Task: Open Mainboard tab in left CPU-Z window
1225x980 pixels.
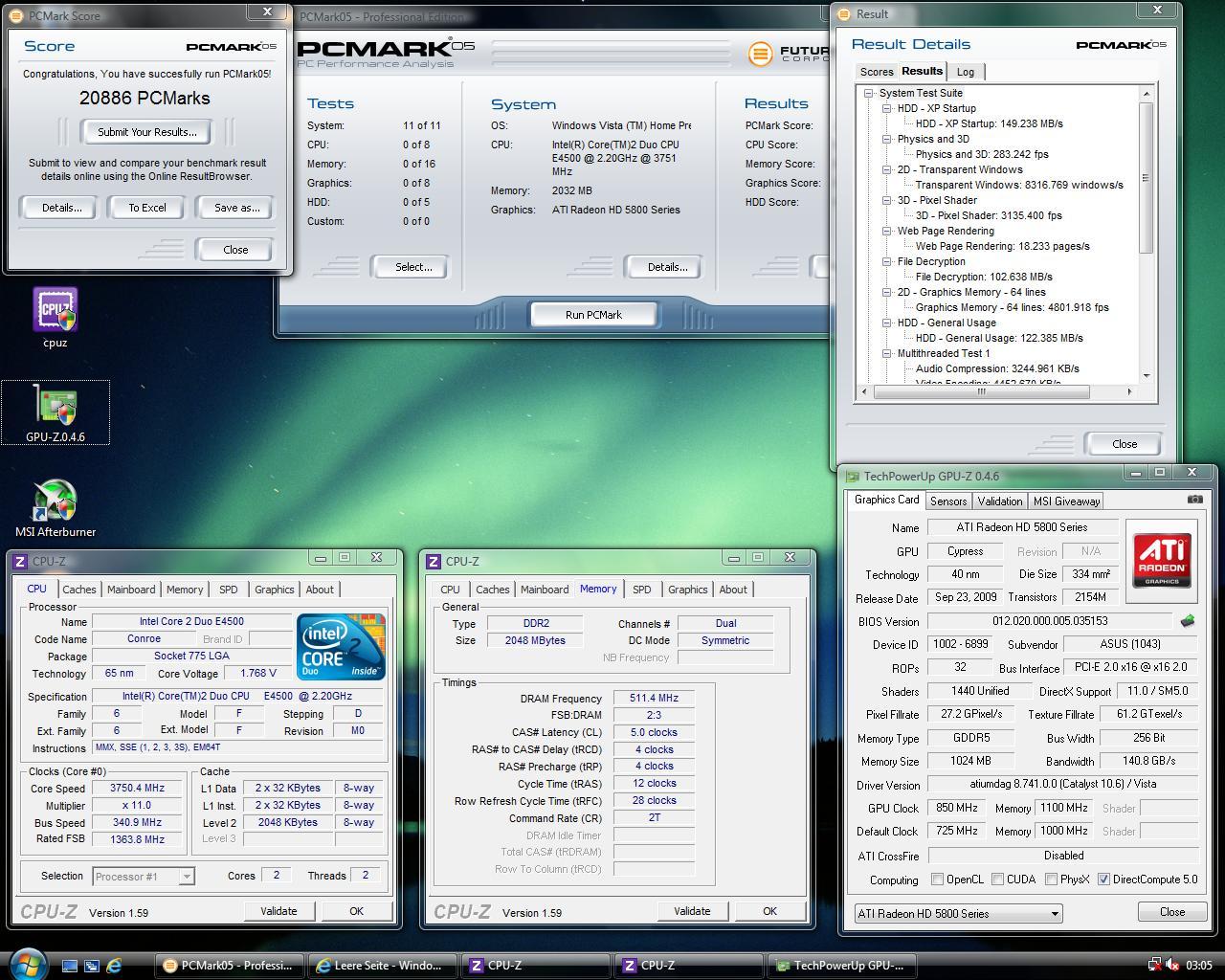Action: (131, 590)
